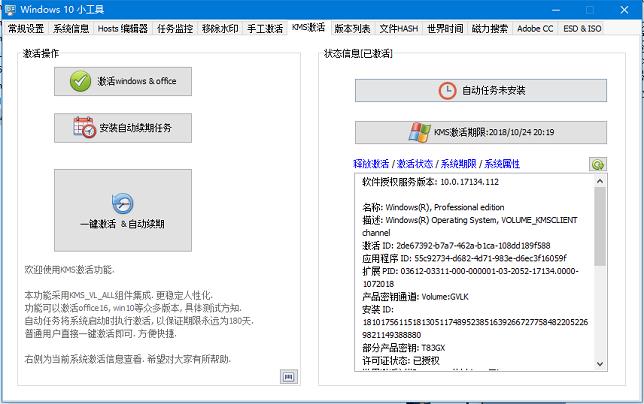Click the 应用程序 ID line
The height and width of the screenshot is (404, 644).
(464, 258)
